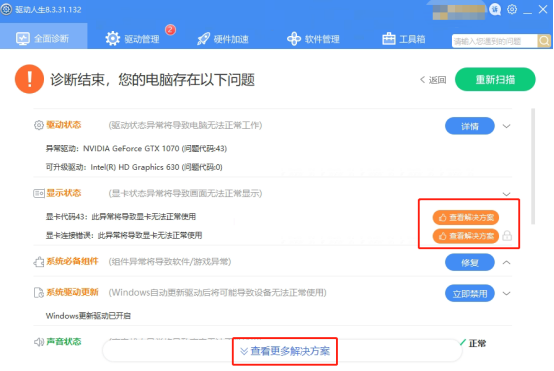Collapse the 驱动状态 section chevron

[x=506, y=126]
